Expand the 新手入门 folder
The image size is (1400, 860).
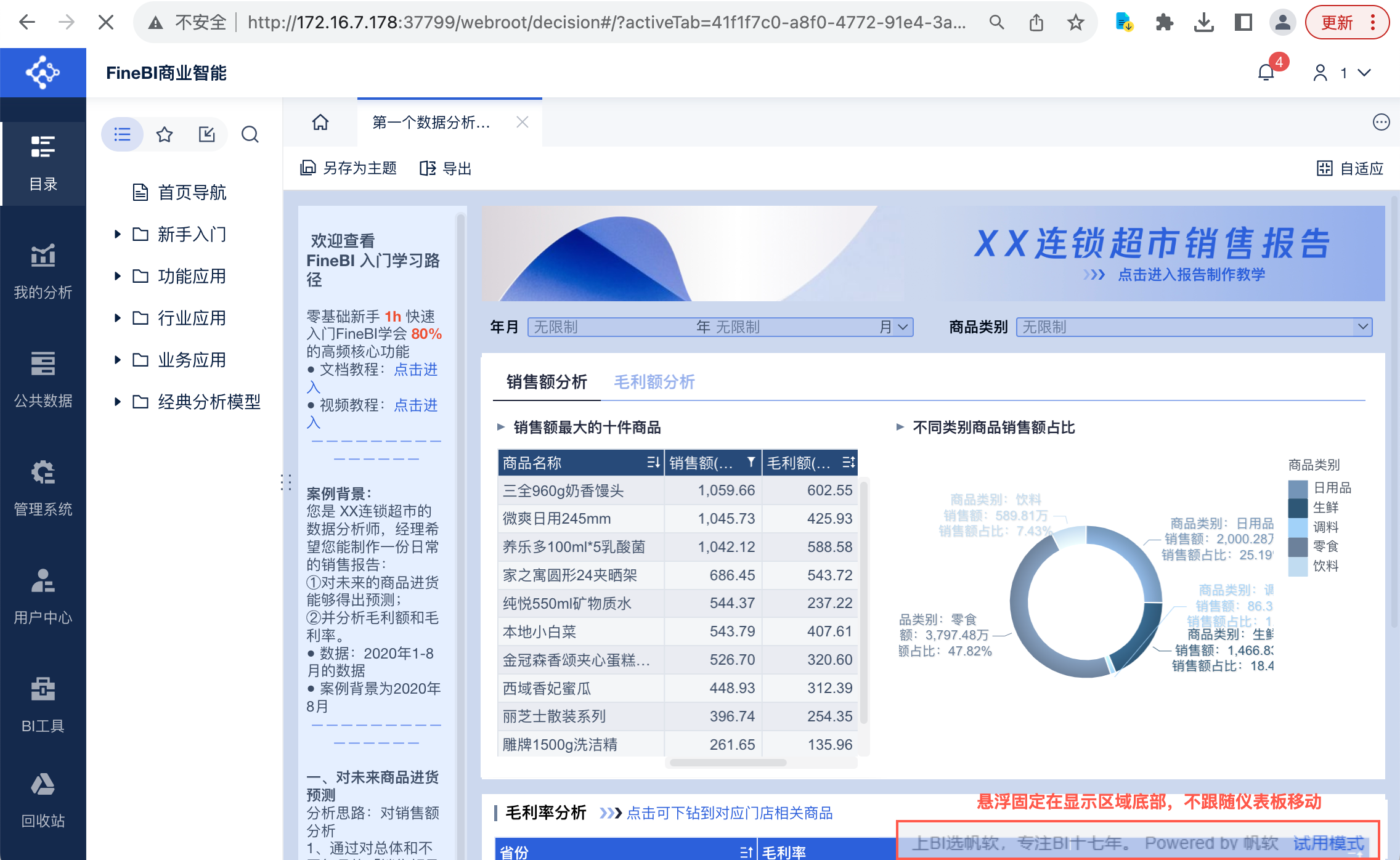pos(117,234)
